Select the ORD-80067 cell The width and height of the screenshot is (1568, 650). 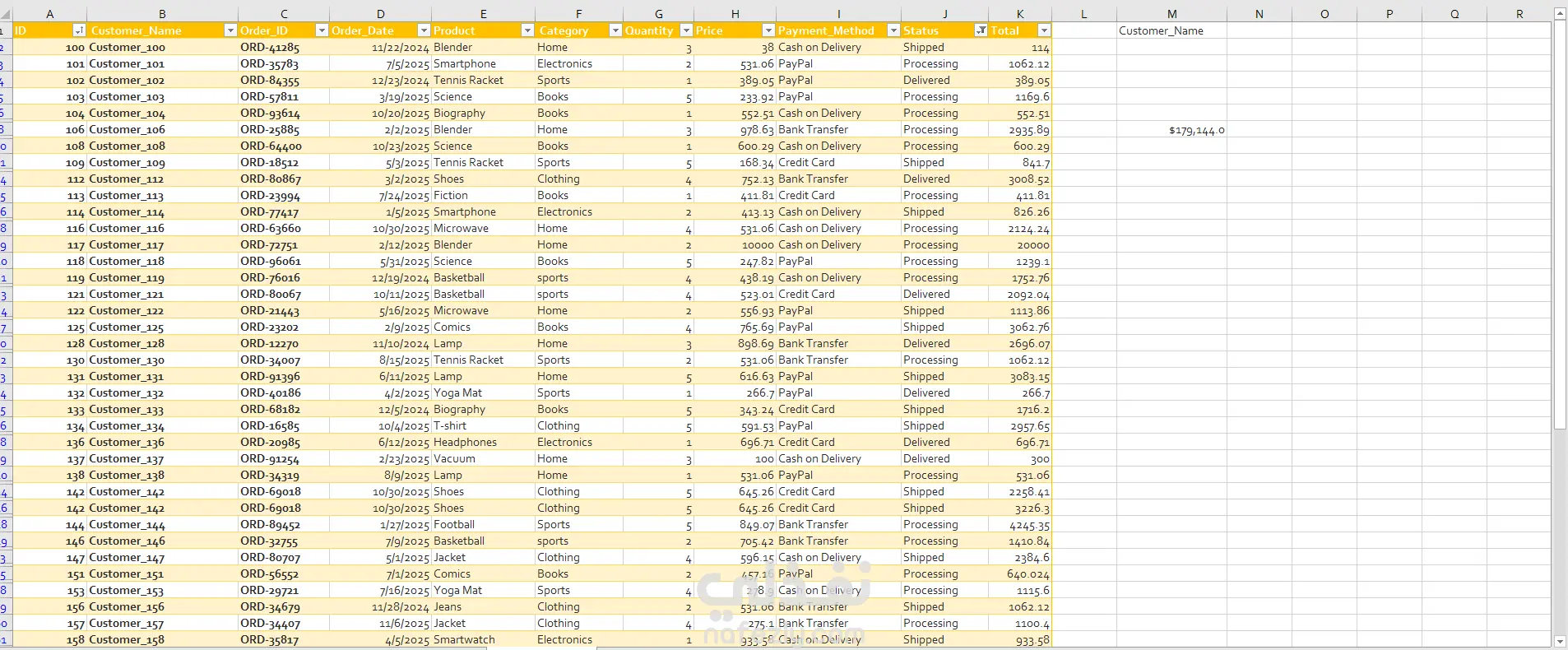[x=284, y=294]
